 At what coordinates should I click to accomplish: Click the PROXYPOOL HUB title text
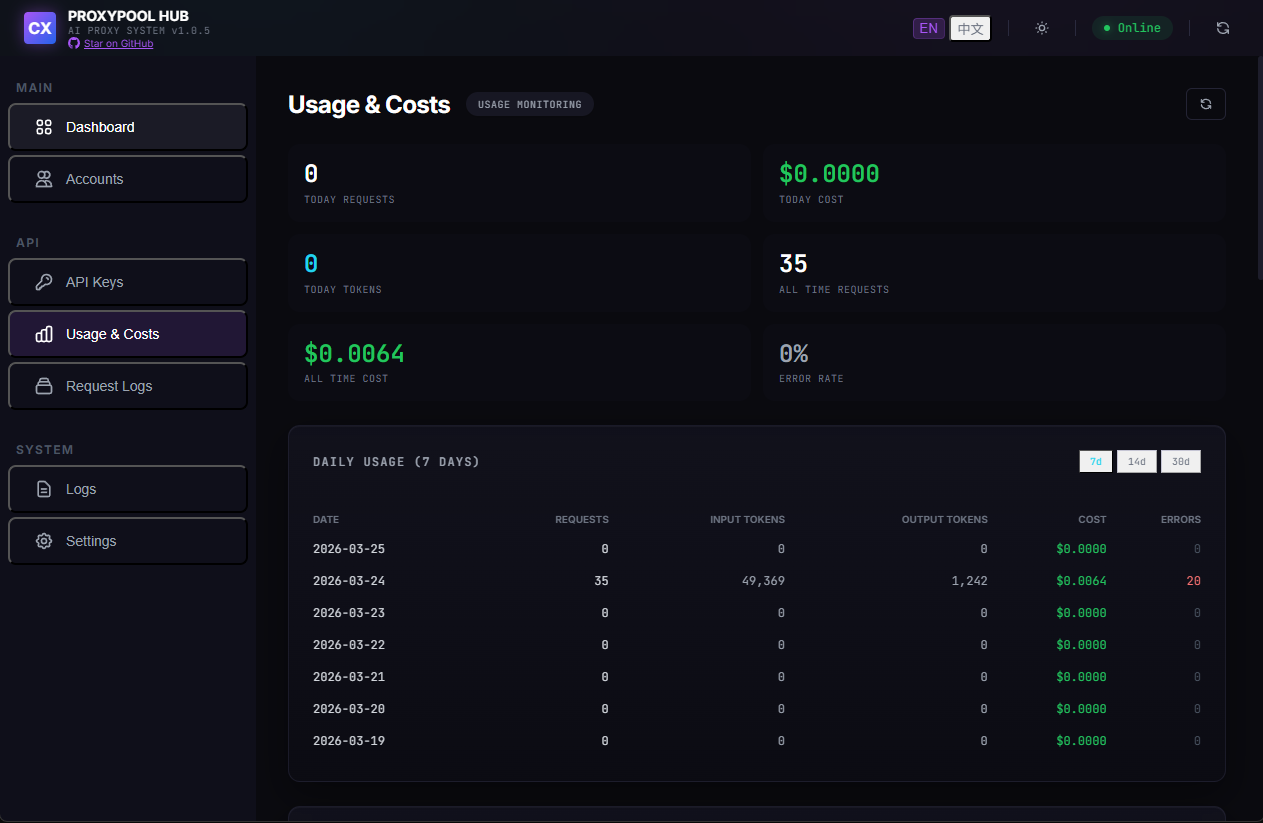[128, 16]
